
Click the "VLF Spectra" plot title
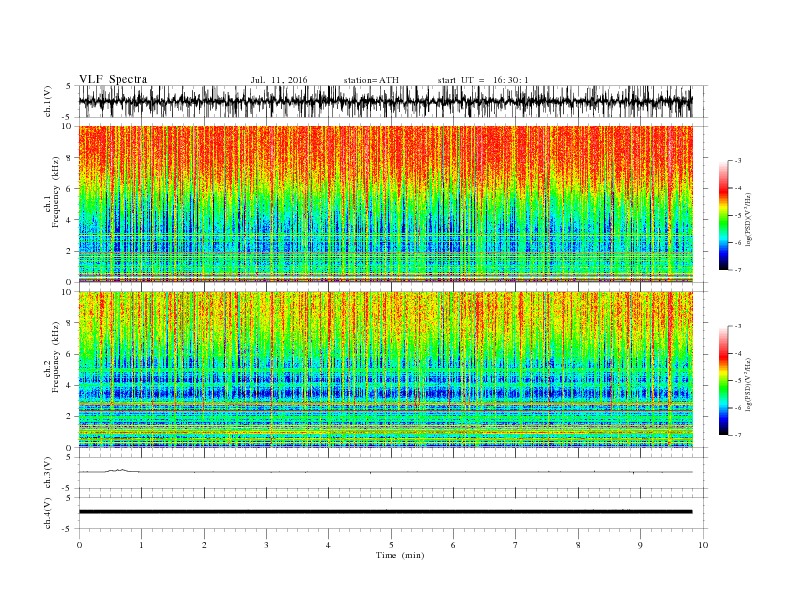[113, 79]
